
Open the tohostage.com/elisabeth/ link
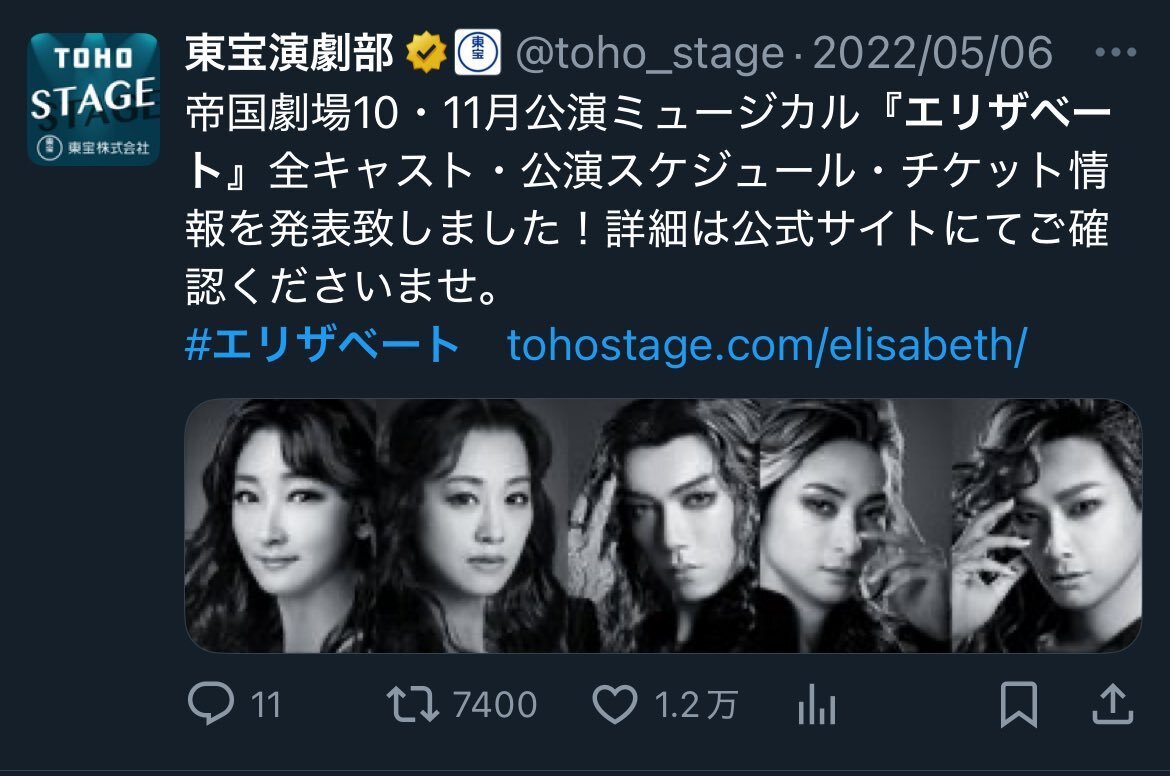click(767, 345)
